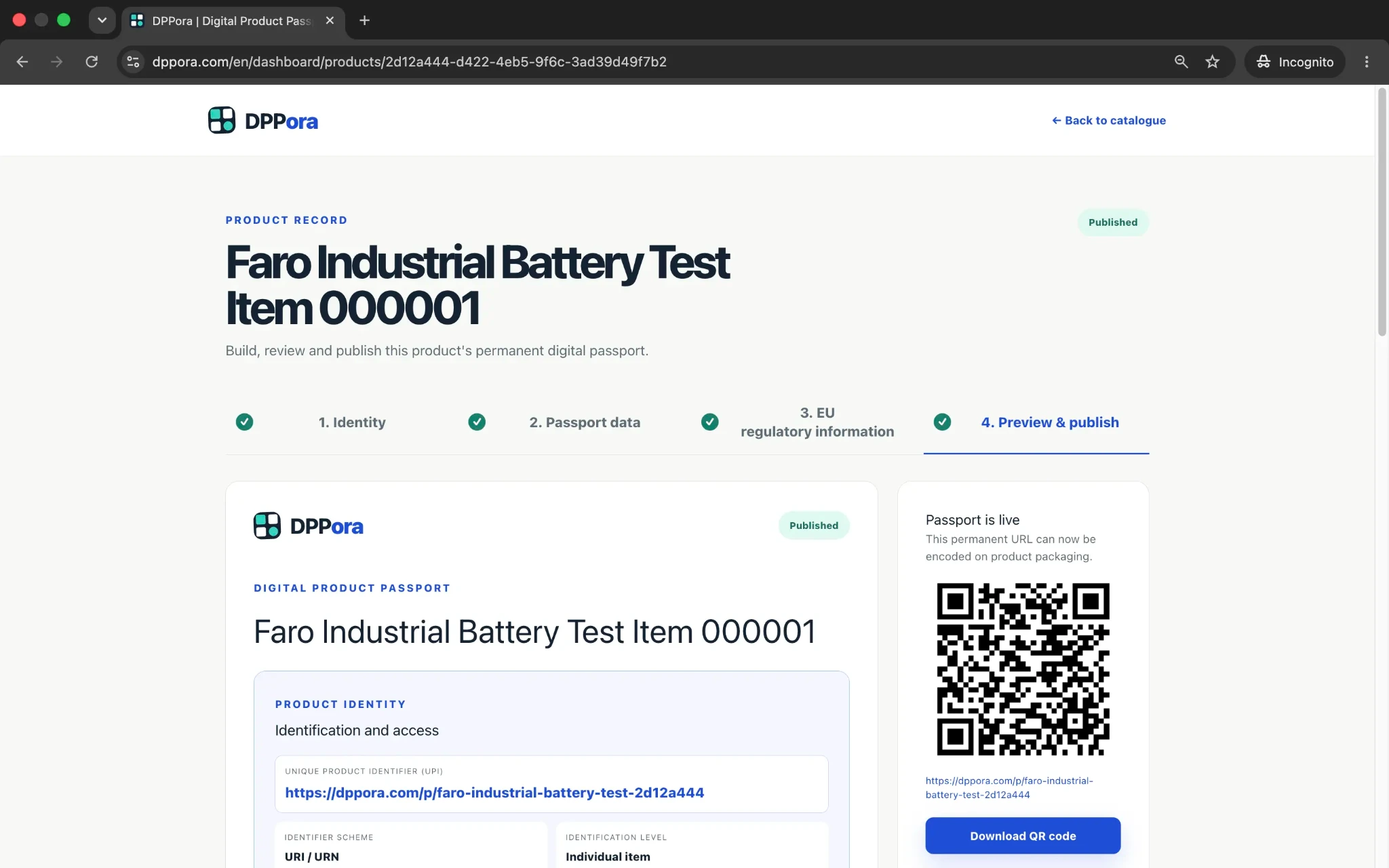Select the DPPora Digital Product Pass browser tab
The height and width of the screenshot is (868, 1389).
tap(233, 21)
